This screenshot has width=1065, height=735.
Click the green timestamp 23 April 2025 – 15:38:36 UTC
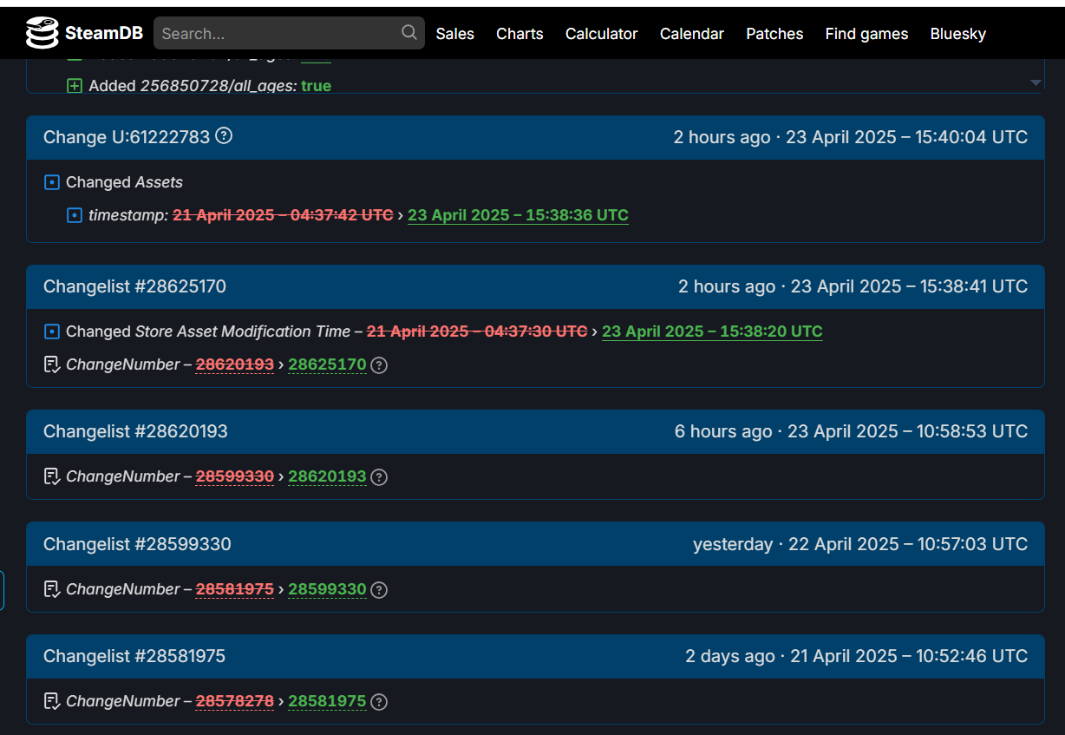[x=518, y=215]
